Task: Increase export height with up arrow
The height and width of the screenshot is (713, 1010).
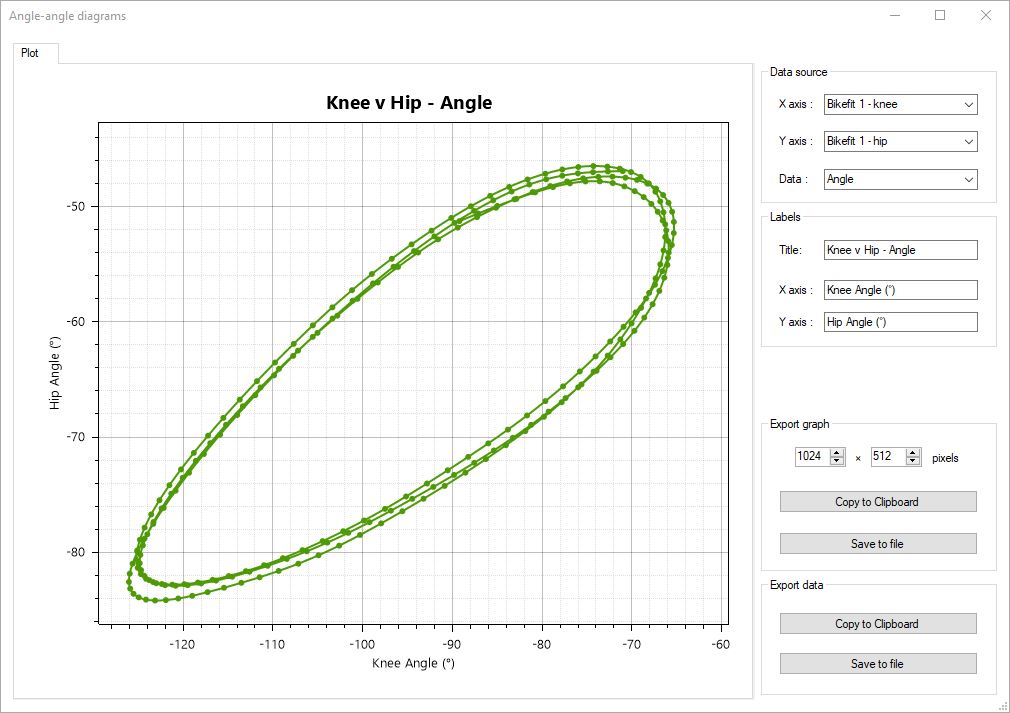Action: [913, 452]
